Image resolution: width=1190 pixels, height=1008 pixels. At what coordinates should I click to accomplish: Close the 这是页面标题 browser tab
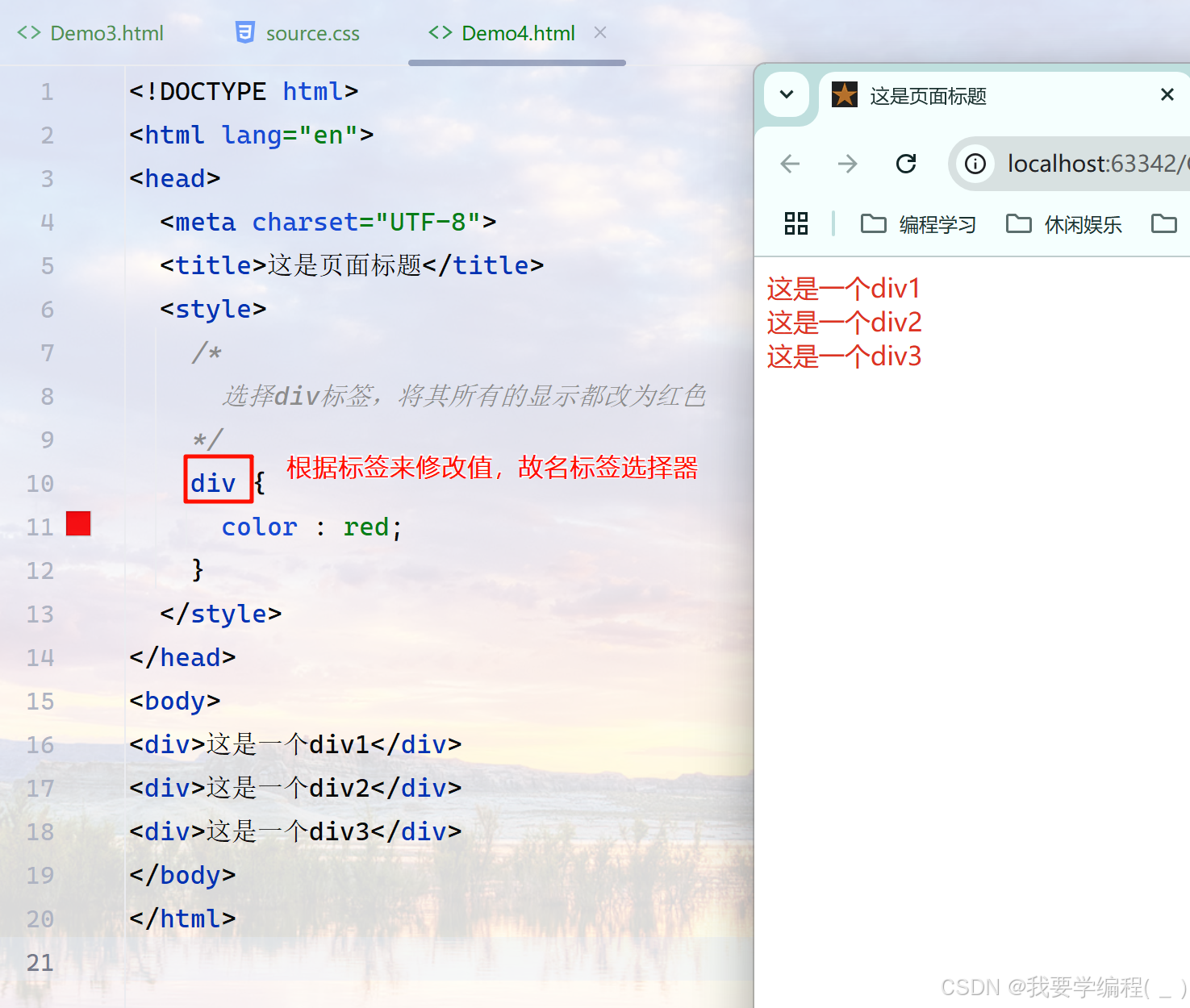[1167, 94]
